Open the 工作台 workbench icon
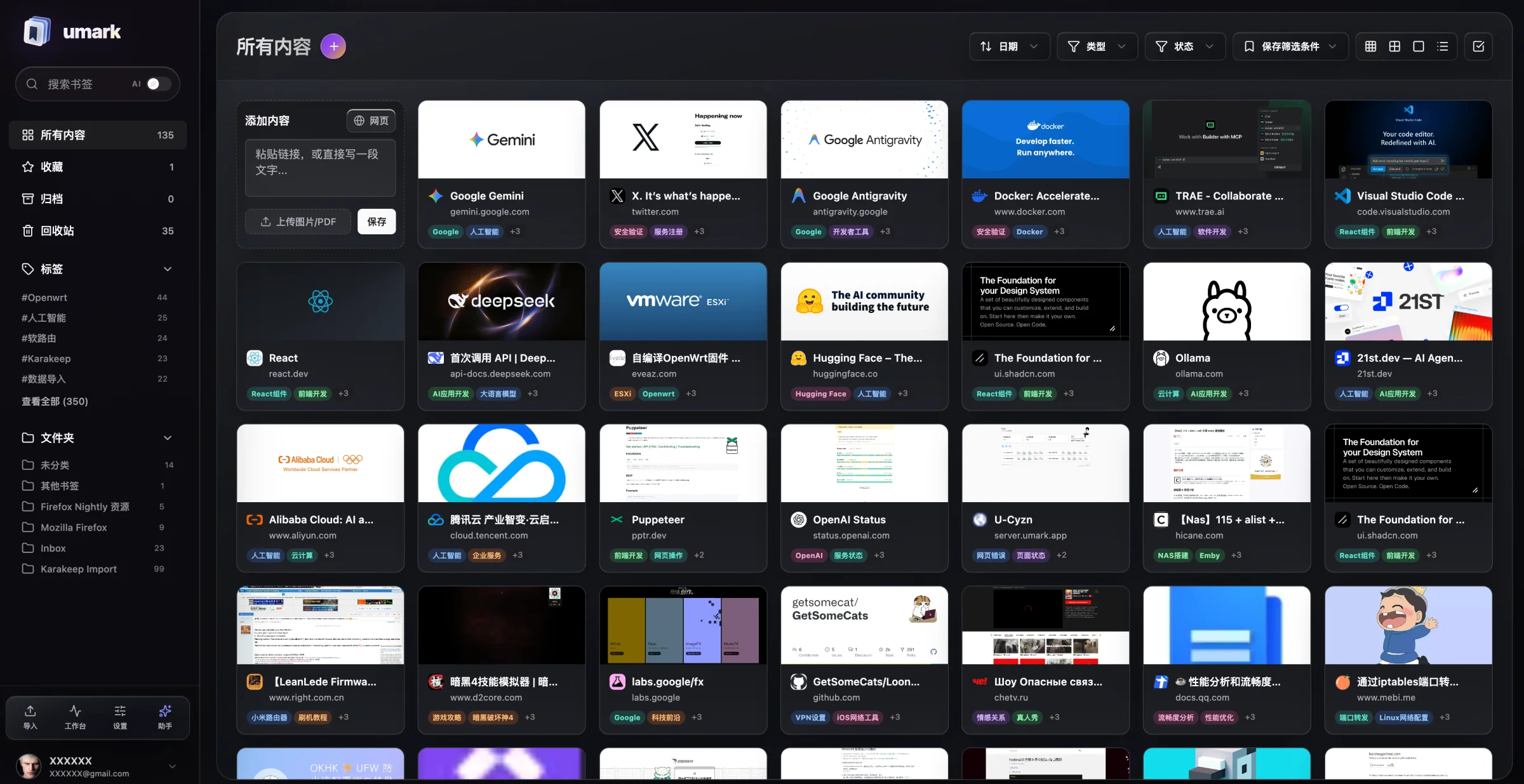 coord(75,717)
